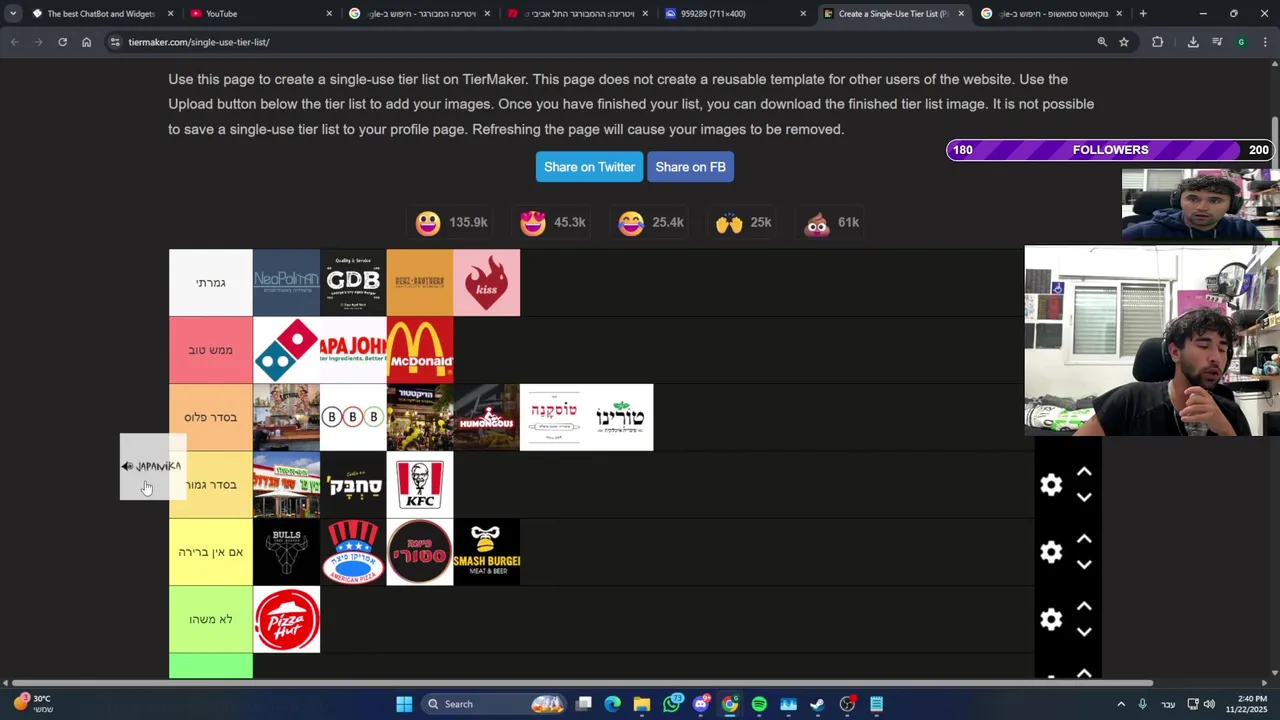Click the BBB logo tile
This screenshot has height=720, width=1280.
(x=353, y=417)
